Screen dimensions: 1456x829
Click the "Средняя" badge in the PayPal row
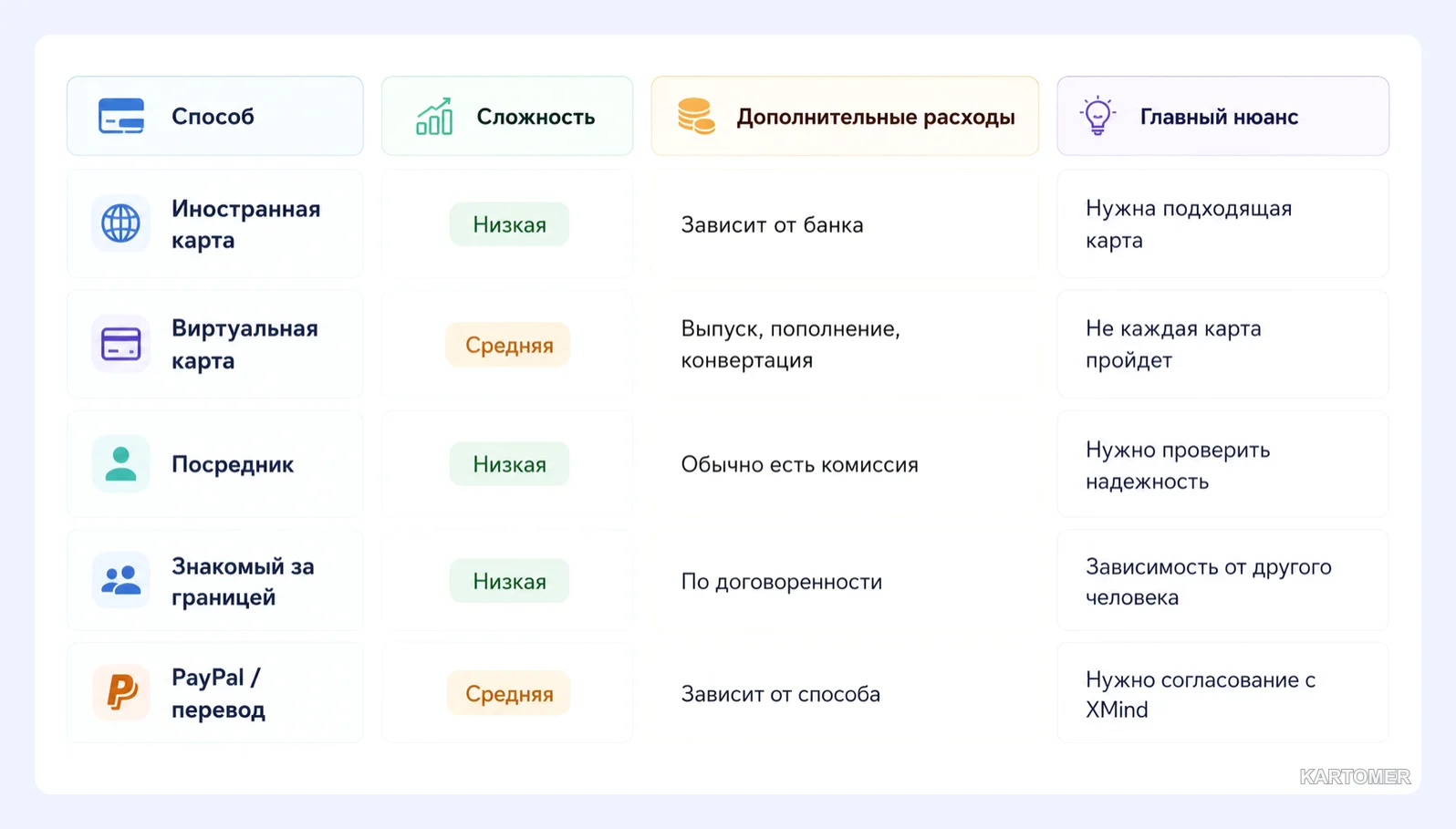pyautogui.click(x=508, y=693)
